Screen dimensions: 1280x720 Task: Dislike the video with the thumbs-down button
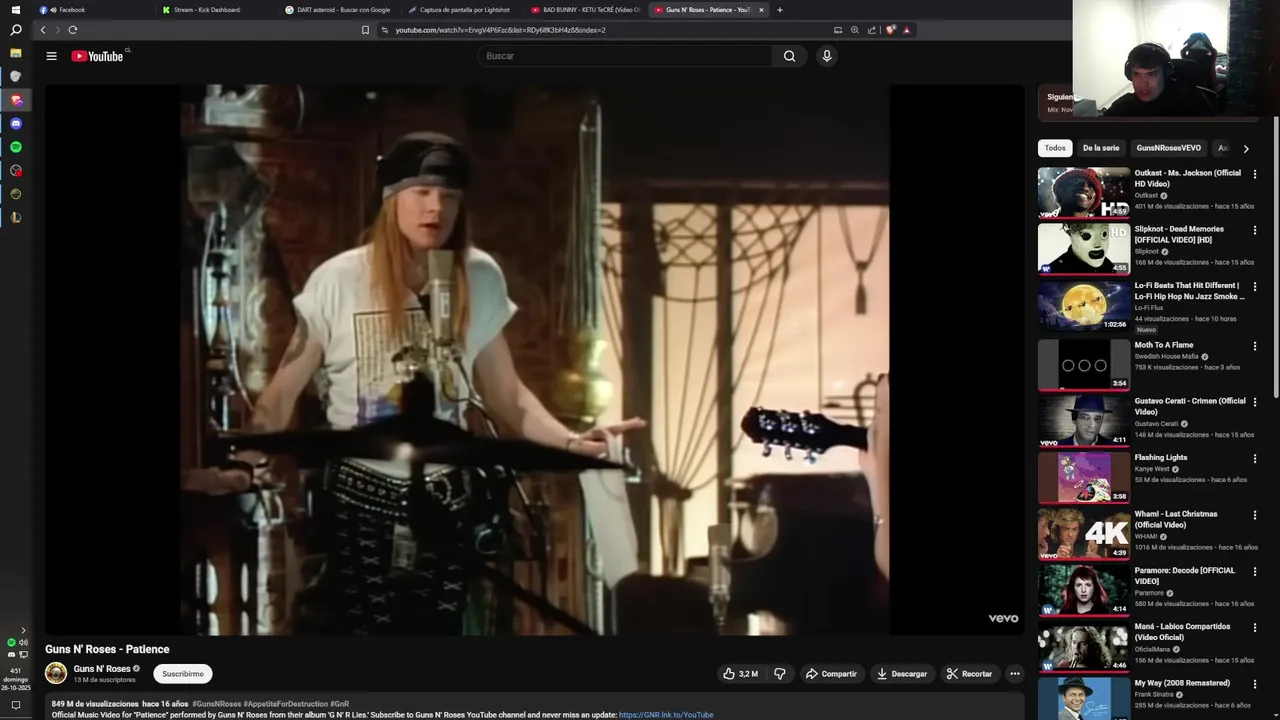780,674
